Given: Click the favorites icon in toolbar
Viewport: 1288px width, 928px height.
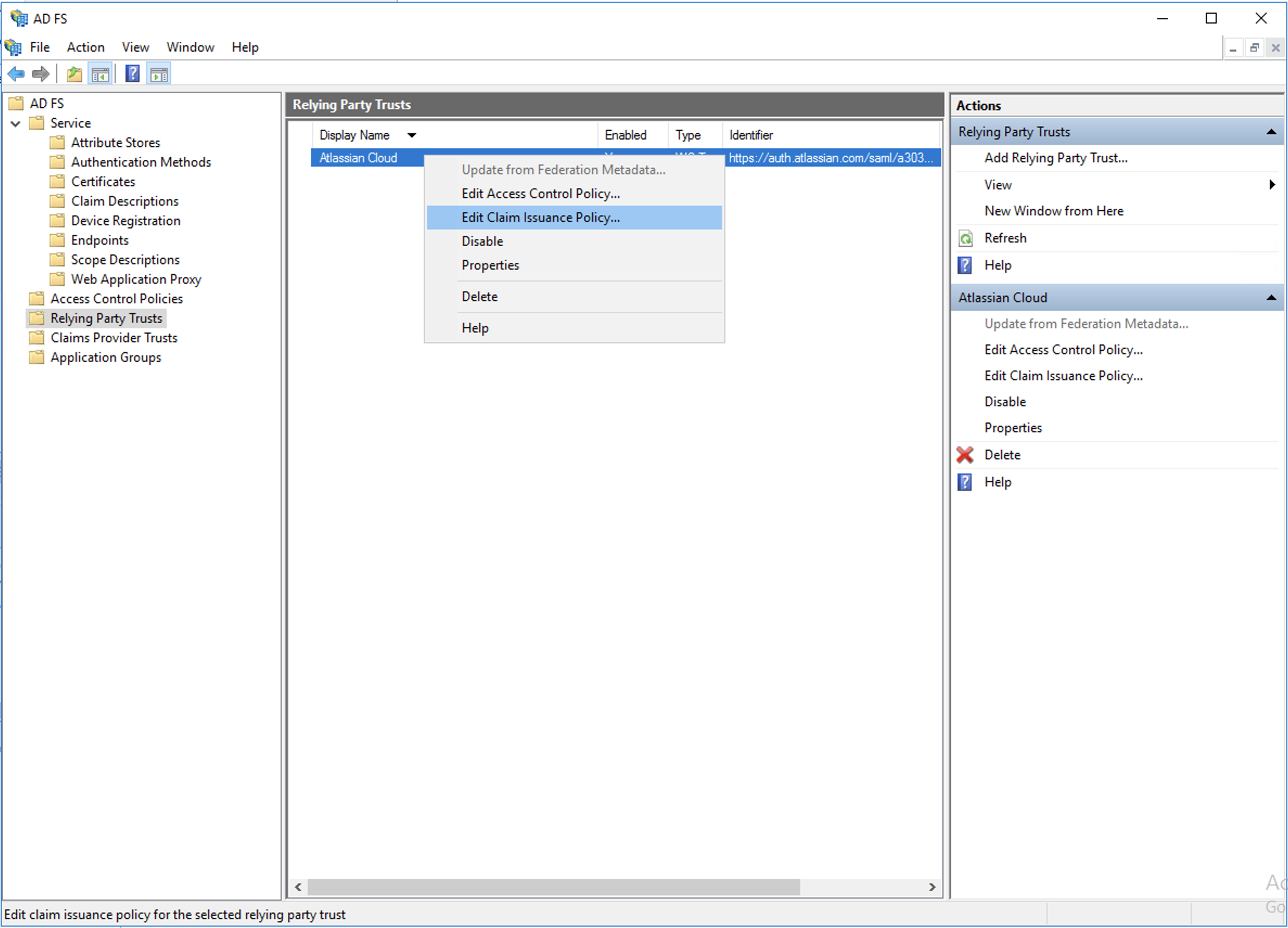Looking at the screenshot, I should pyautogui.click(x=74, y=75).
